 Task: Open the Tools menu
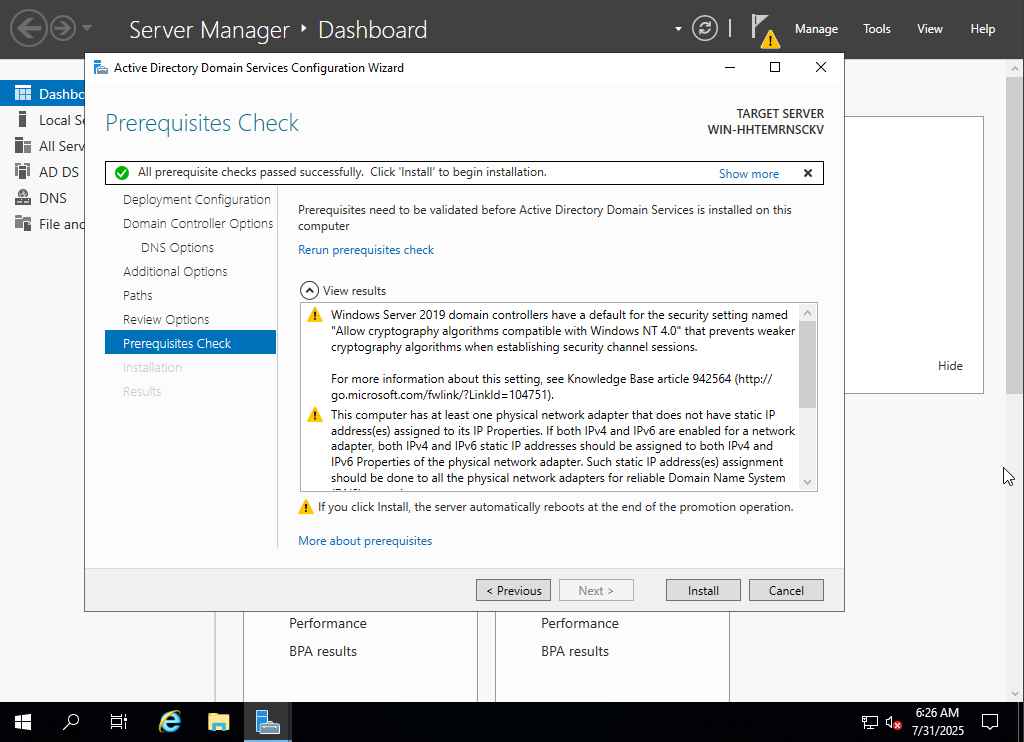point(876,29)
